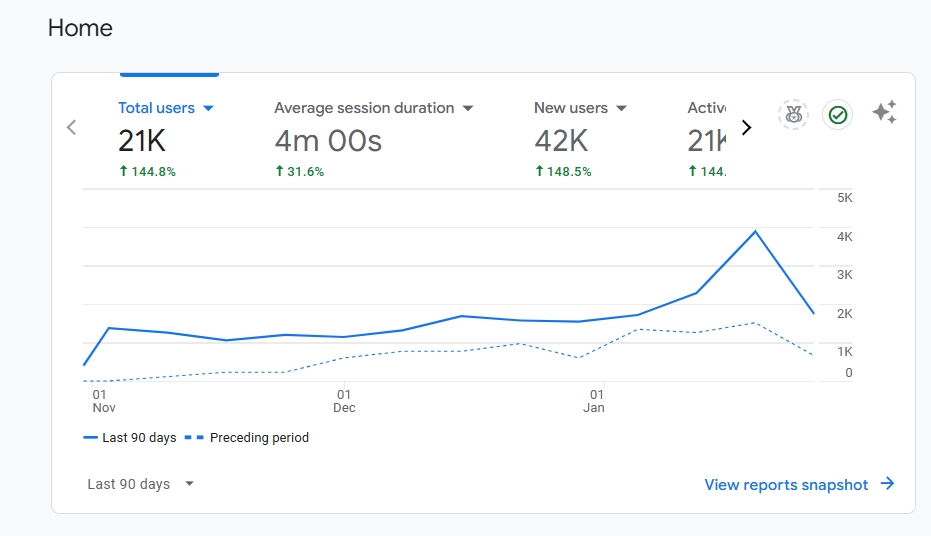Open the Total users metric dropdown
The width and height of the screenshot is (931, 536).
(209, 108)
